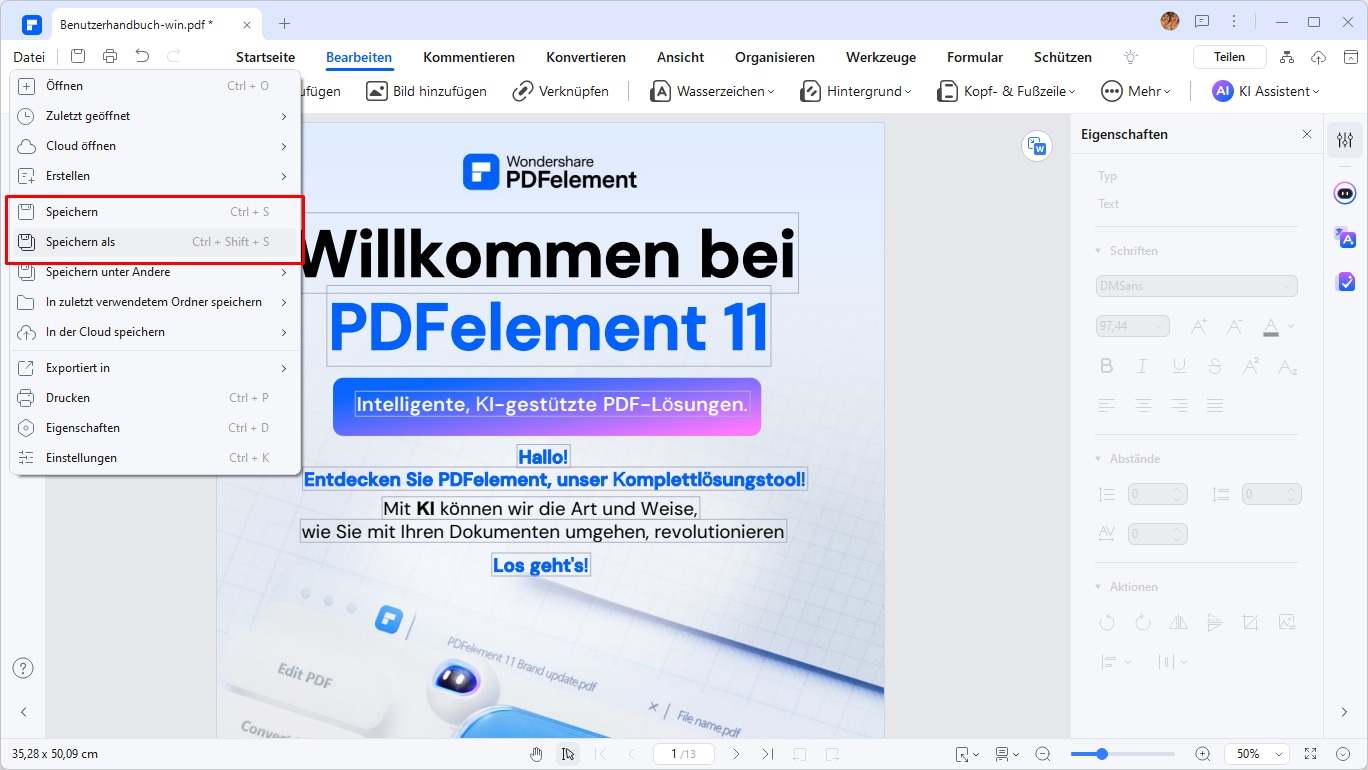This screenshot has width=1368, height=770.
Task: Open the checklist sidebar icon
Action: click(1345, 281)
